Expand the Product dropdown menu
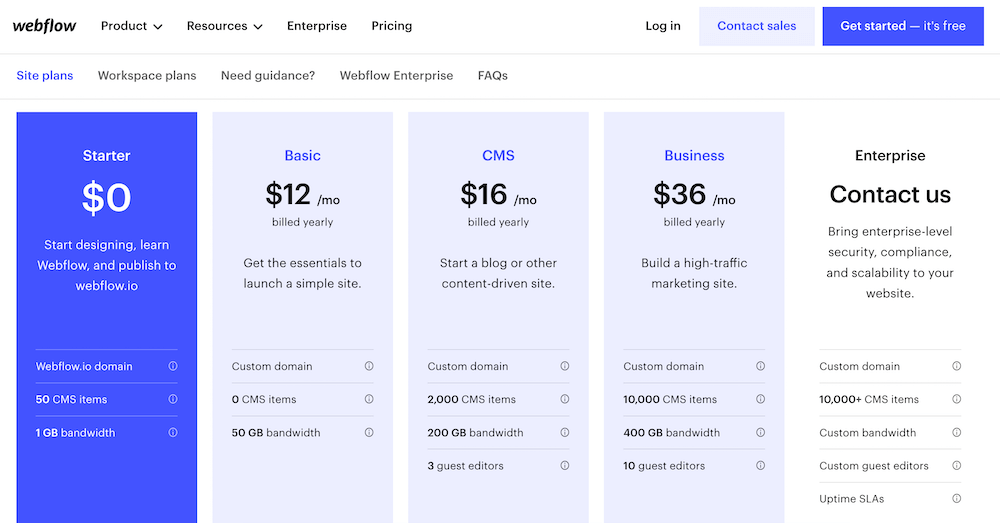 point(131,26)
